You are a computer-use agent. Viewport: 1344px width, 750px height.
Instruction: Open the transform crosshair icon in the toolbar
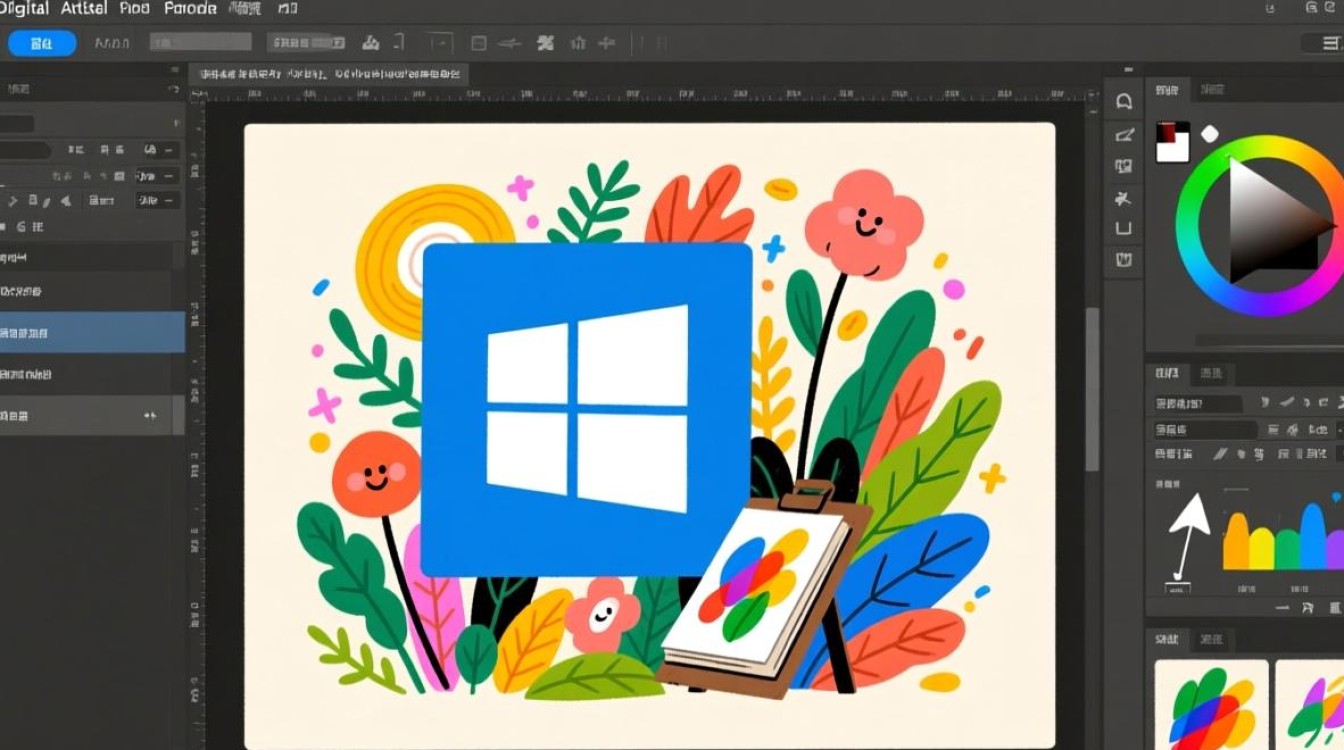tap(604, 43)
